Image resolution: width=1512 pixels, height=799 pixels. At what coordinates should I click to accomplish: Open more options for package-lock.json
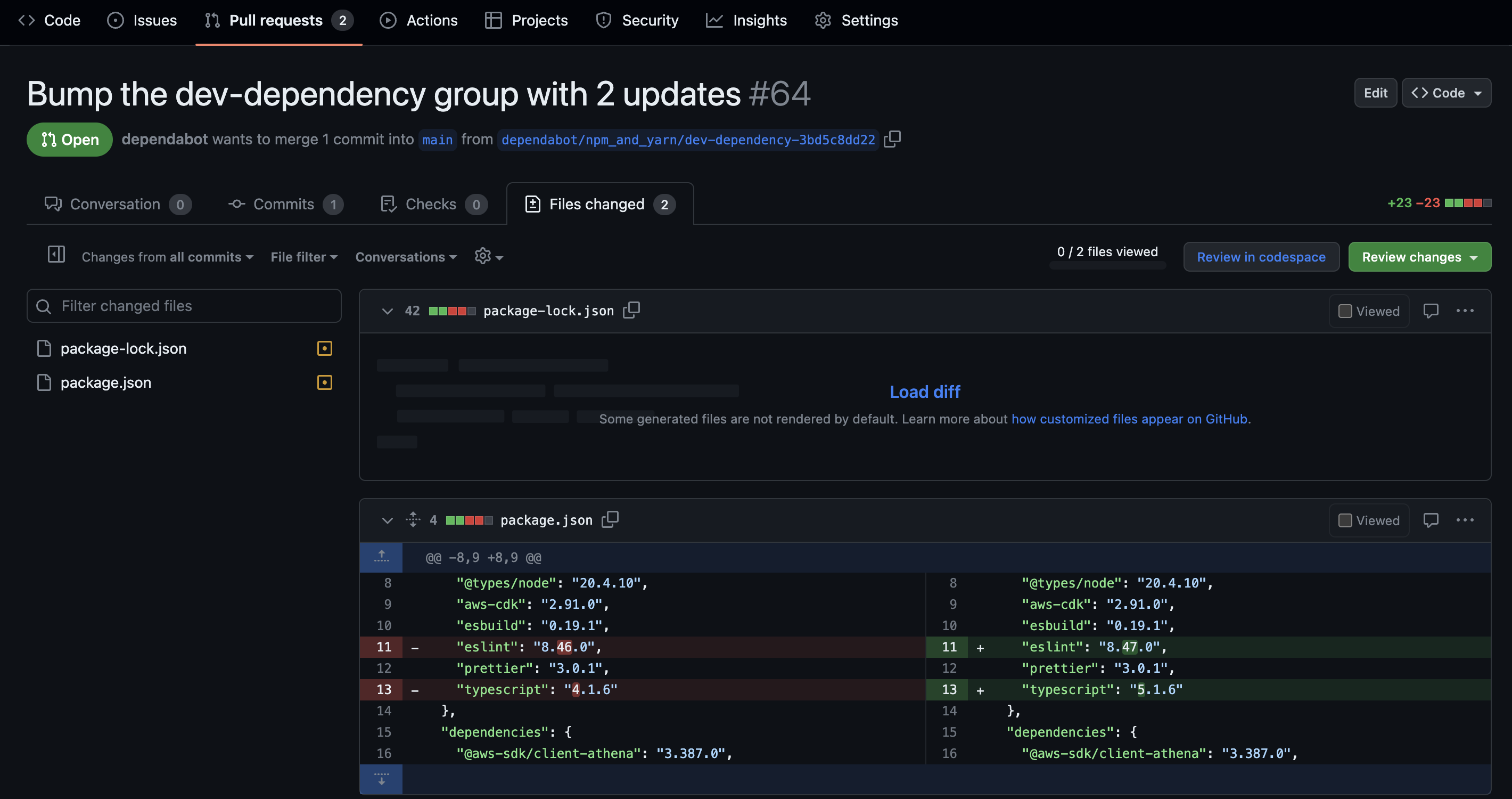(1465, 311)
